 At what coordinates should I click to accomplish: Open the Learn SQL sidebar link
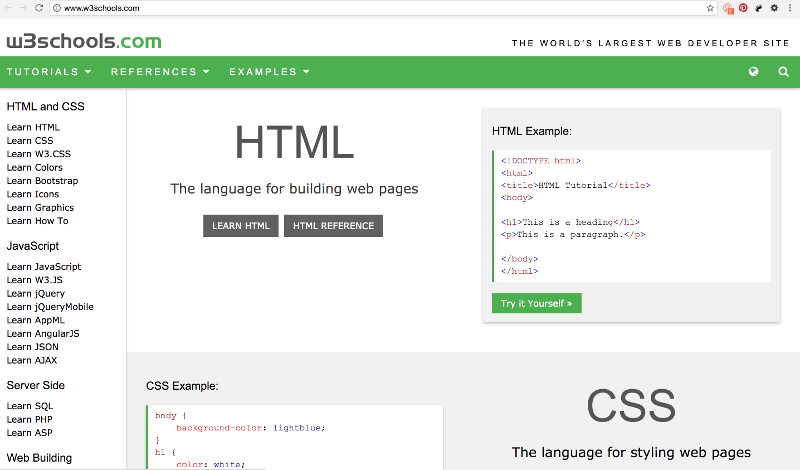pos(30,406)
